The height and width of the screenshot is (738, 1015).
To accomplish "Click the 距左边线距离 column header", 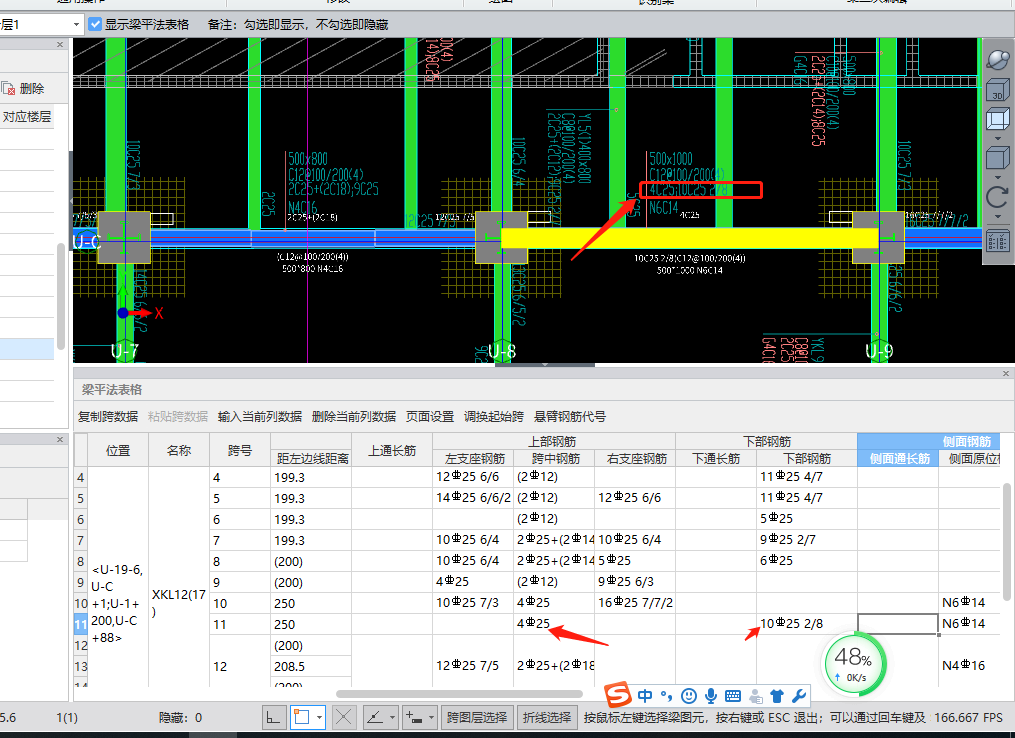I will pyautogui.click(x=312, y=458).
